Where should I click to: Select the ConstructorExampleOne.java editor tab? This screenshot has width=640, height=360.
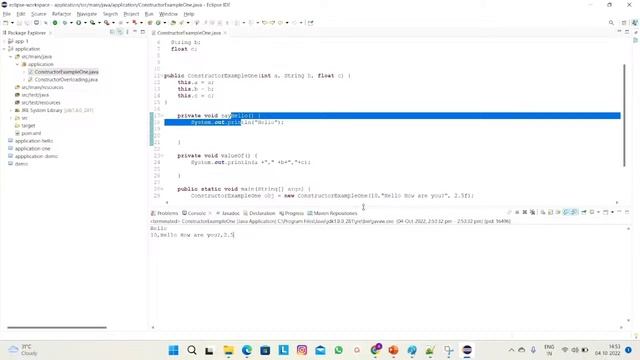tap(189, 33)
